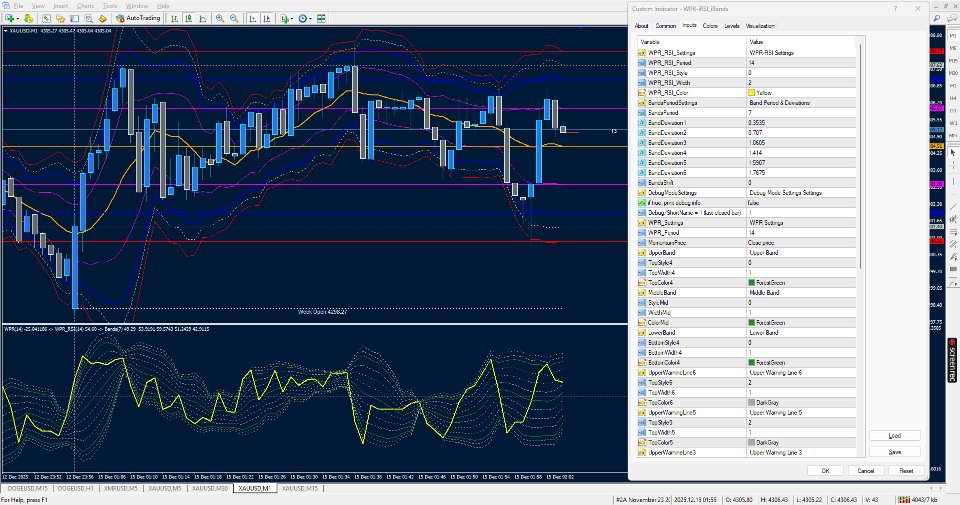Click the ForestGreen swatch for TopColor4
960x505 pixels.
click(x=751, y=283)
